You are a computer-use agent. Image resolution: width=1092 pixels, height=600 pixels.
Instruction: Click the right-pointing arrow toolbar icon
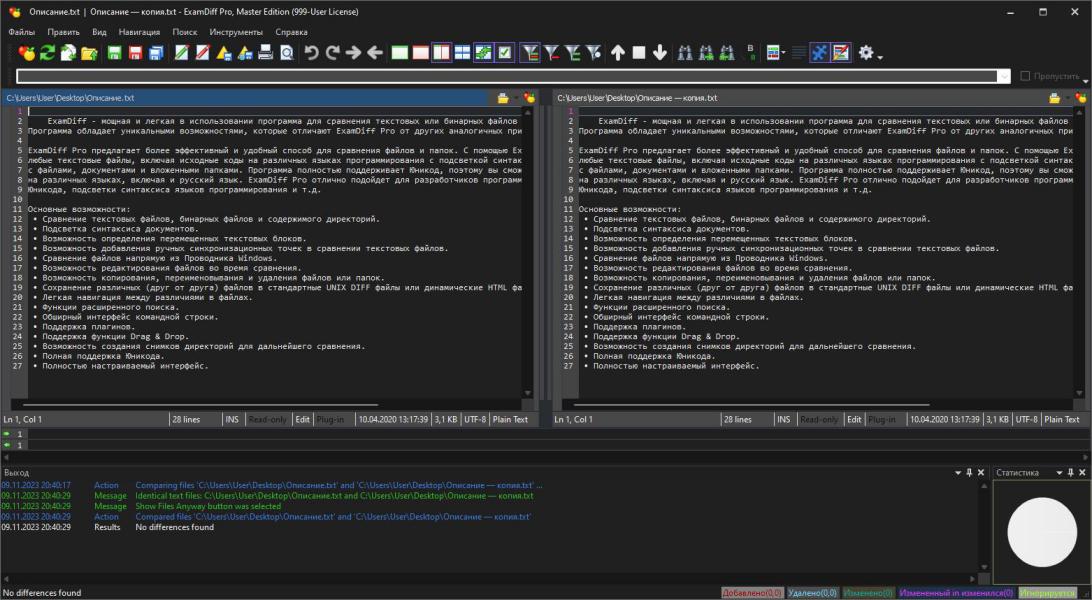354,53
